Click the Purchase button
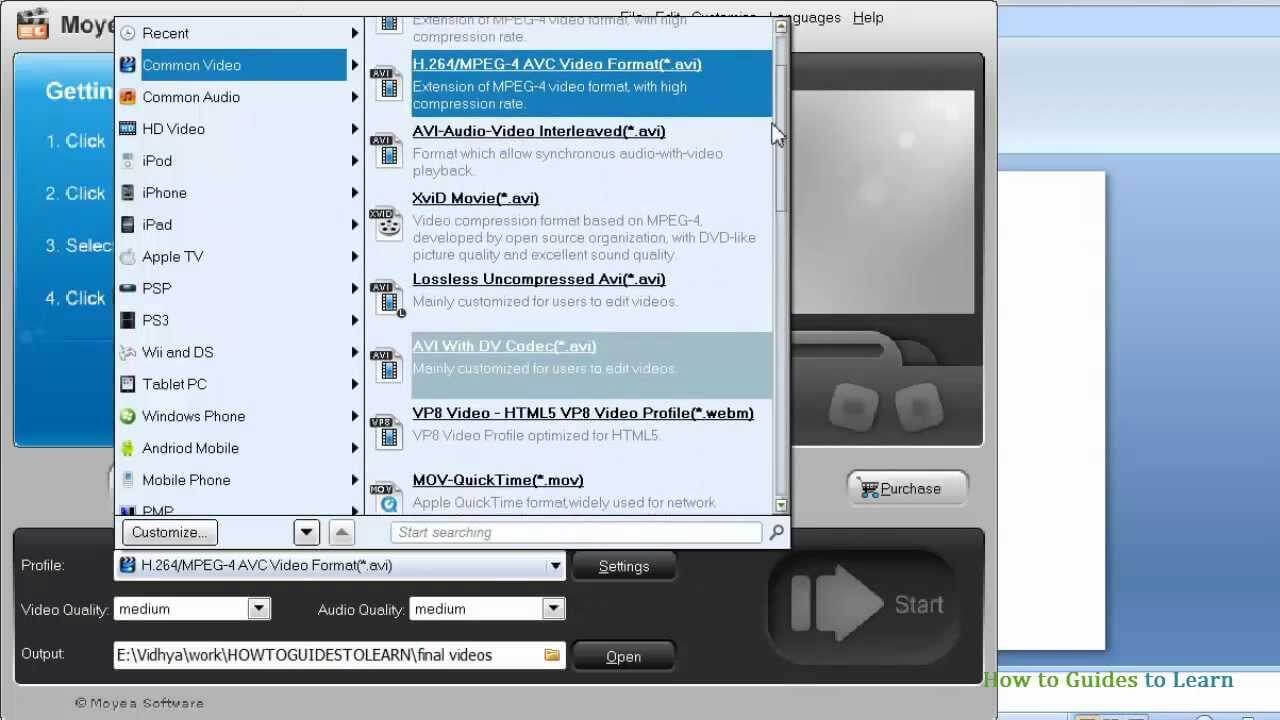This screenshot has height=720, width=1280. pyautogui.click(x=908, y=489)
